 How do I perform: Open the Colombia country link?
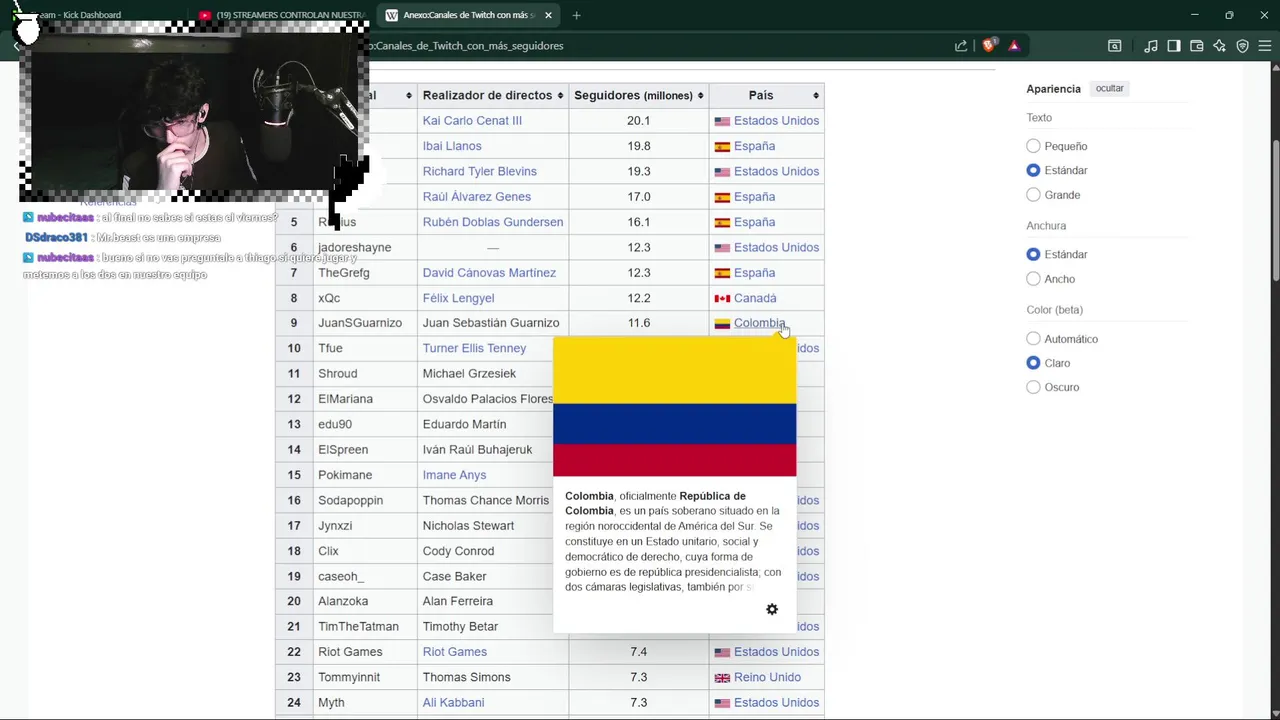coord(759,323)
